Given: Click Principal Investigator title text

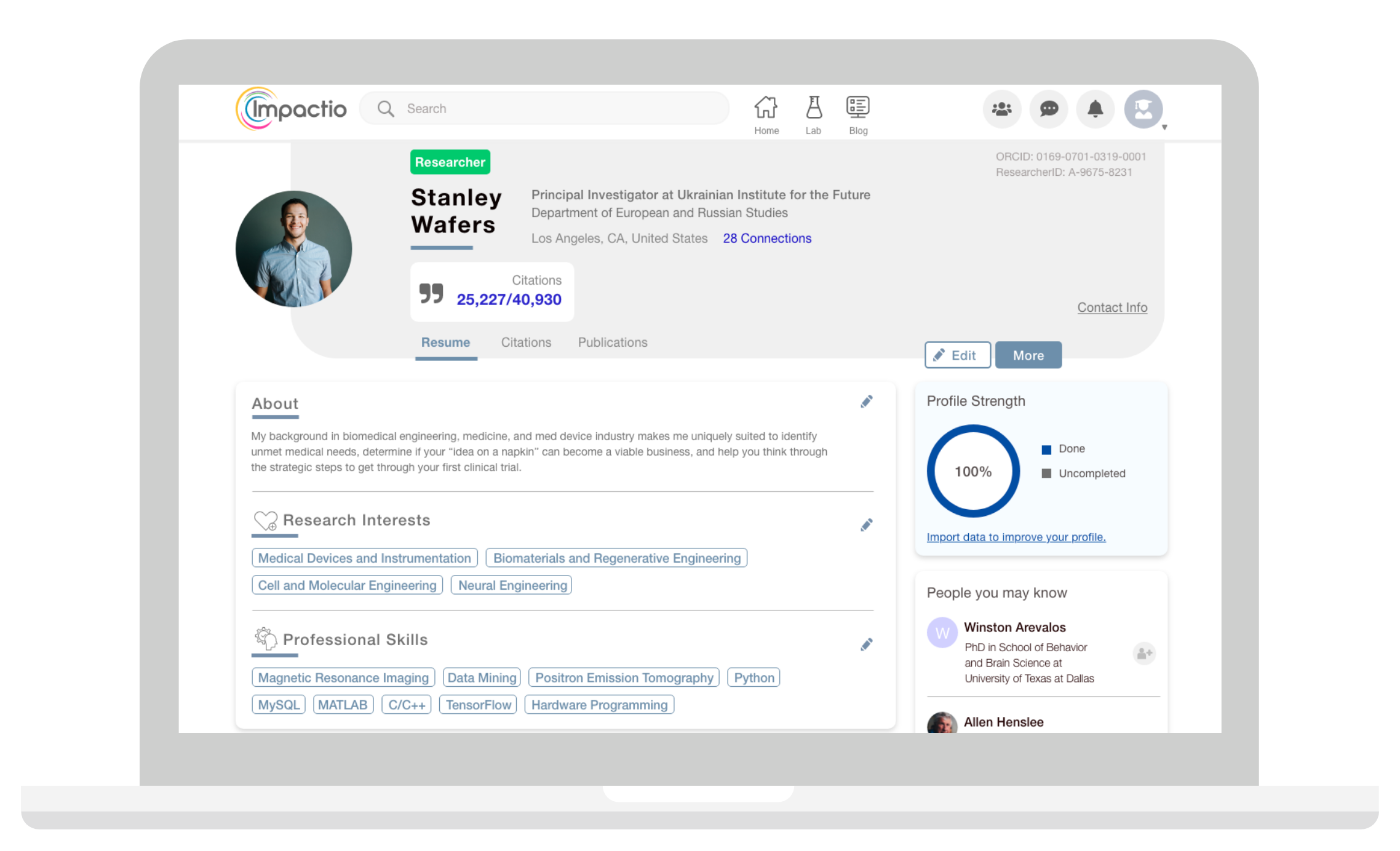Looking at the screenshot, I should [x=701, y=195].
